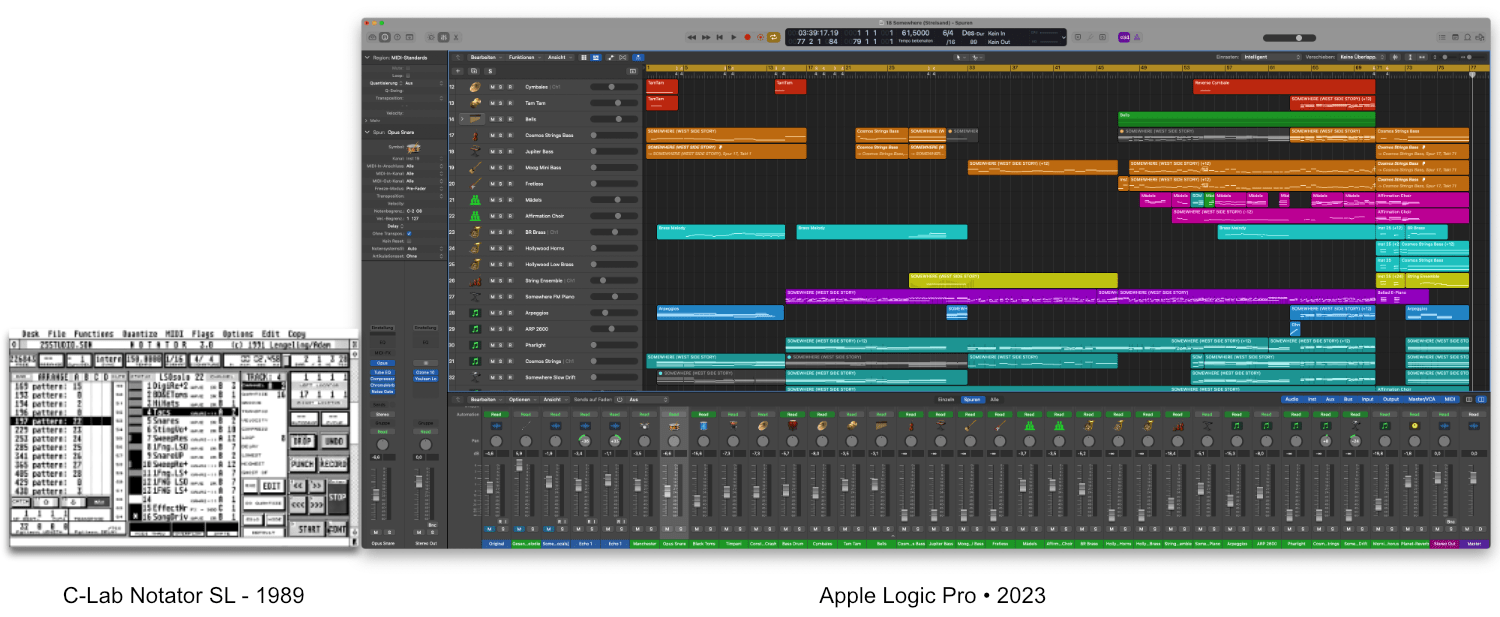Mute the Cymbales track
Image resolution: width=1500 pixels, height=617 pixels.
pos(492,87)
